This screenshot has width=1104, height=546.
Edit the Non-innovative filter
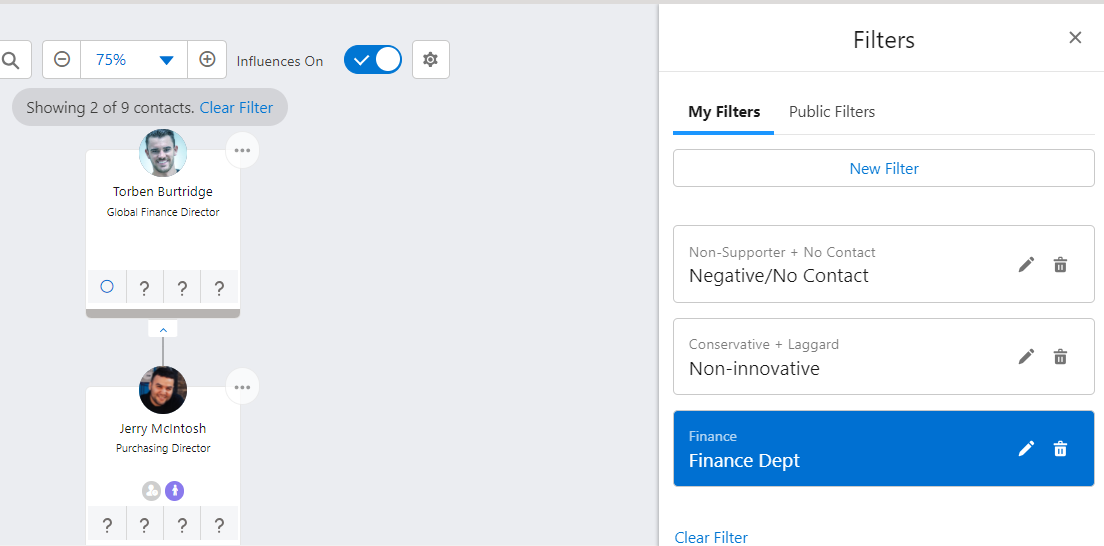[1027, 356]
